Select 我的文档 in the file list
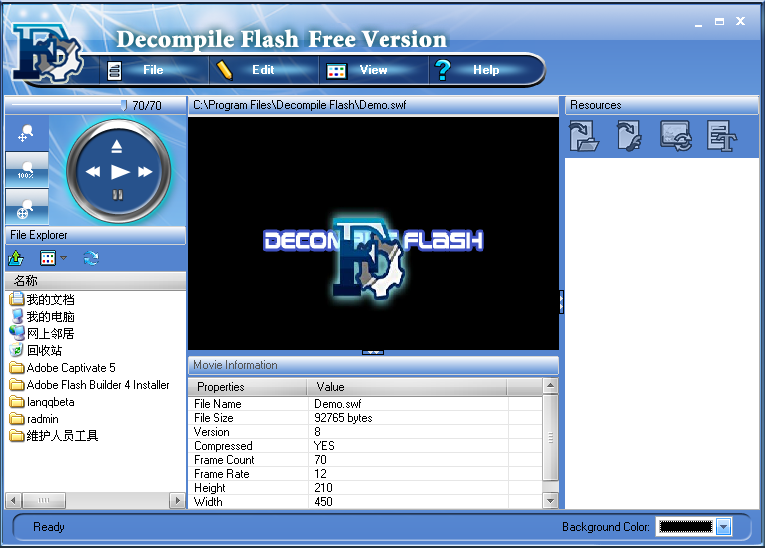This screenshot has height=548, width=765. click(x=42, y=300)
